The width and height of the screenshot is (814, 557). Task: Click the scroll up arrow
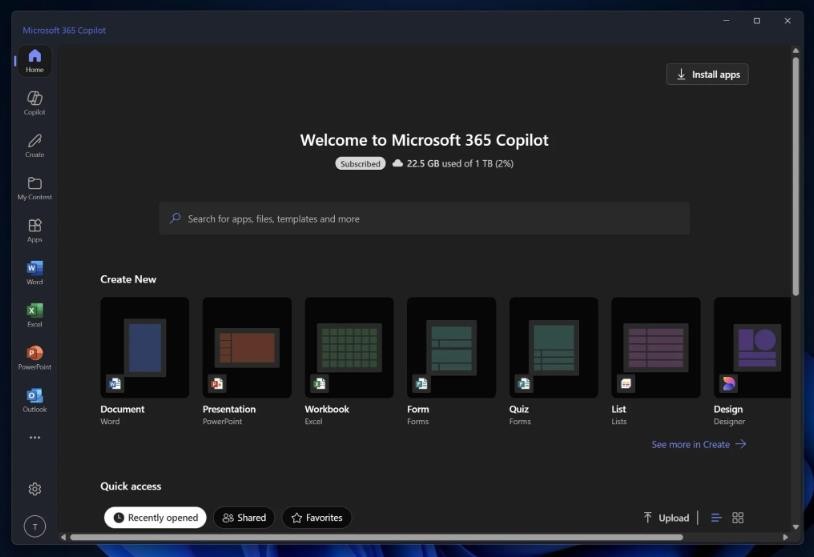[795, 50]
